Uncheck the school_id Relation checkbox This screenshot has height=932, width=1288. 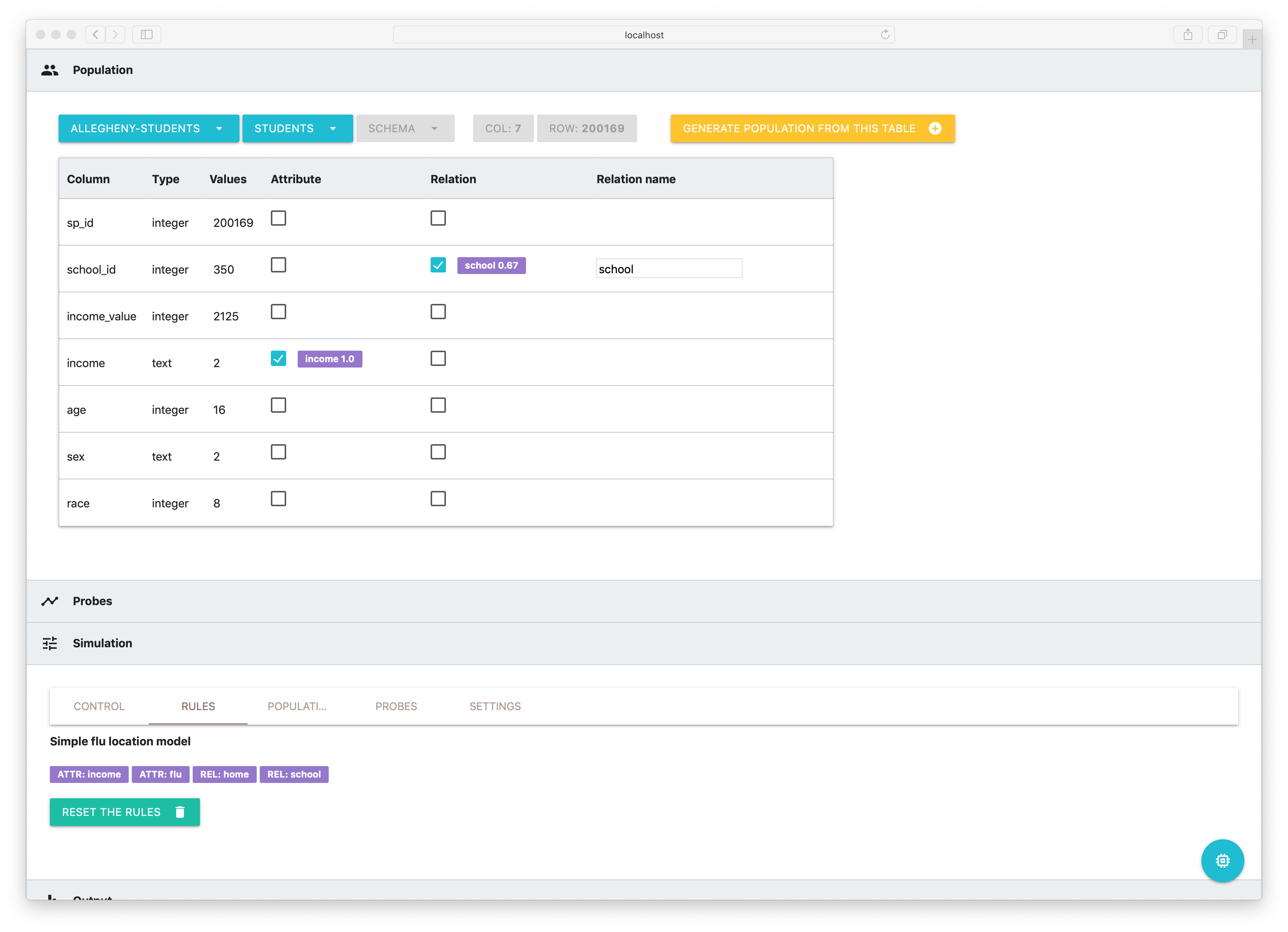pyautogui.click(x=438, y=265)
